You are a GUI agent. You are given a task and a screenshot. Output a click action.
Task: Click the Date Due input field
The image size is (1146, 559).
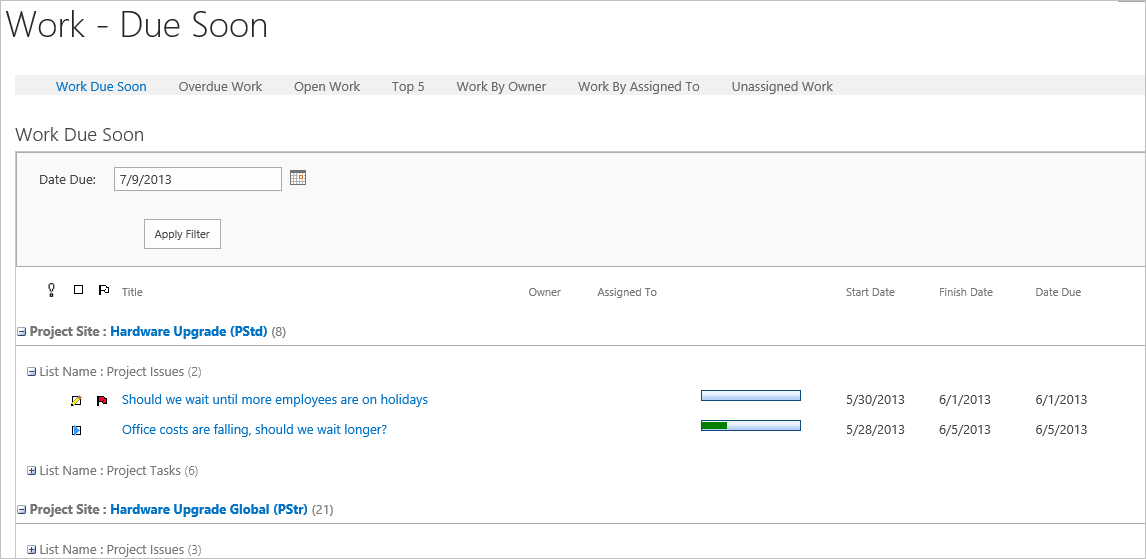point(197,179)
